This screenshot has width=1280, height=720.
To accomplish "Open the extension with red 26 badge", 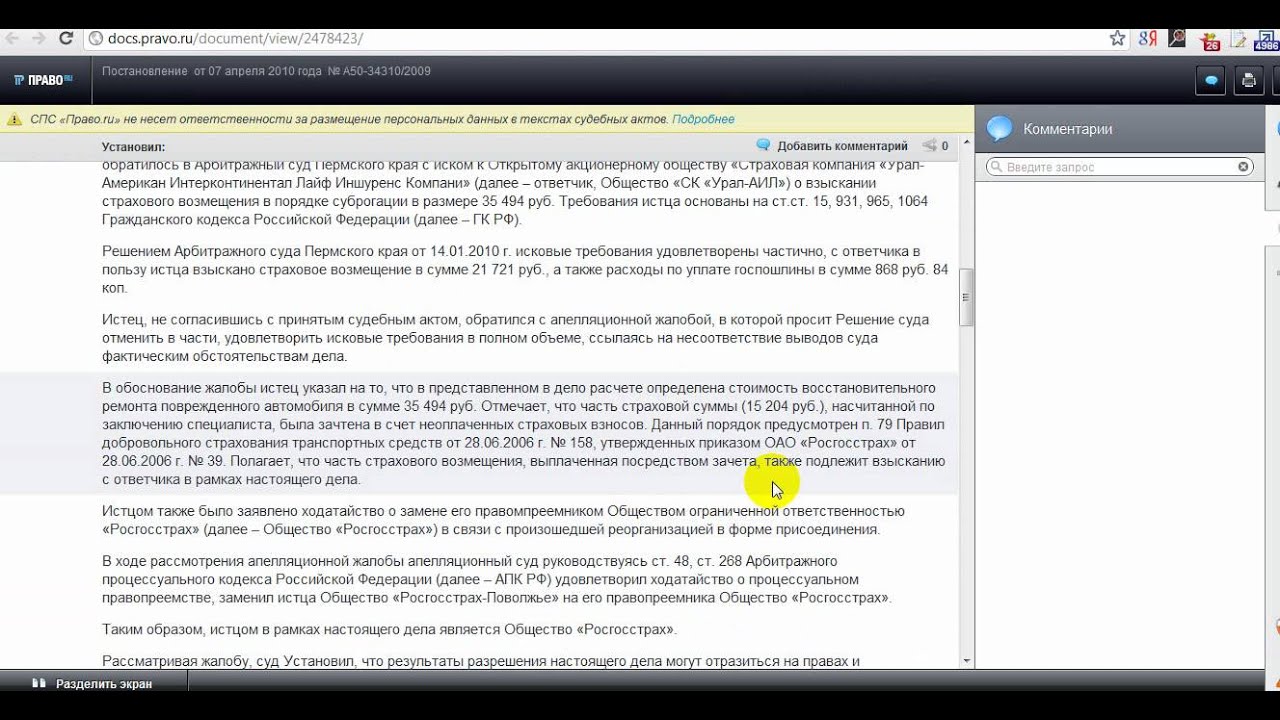I will [1210, 40].
